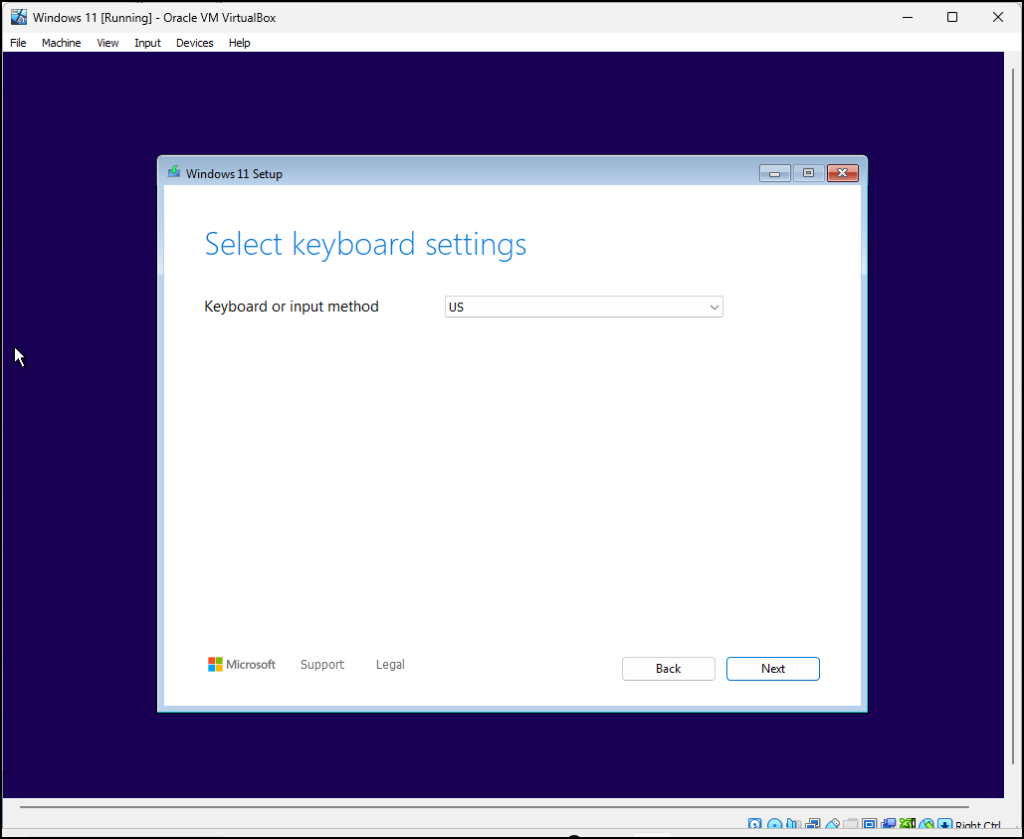Click the audio status bar icon
The width and height of the screenshot is (1024, 839).
(x=793, y=825)
